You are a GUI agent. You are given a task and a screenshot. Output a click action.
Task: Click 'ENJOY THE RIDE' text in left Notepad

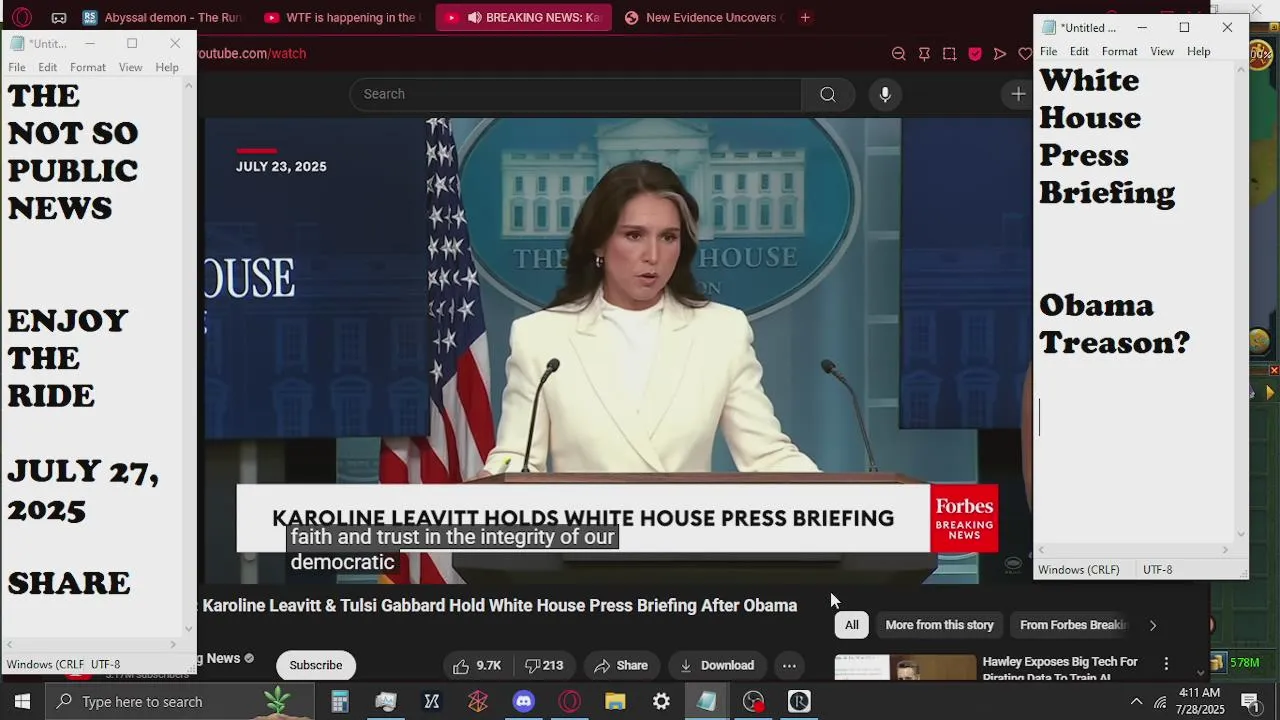click(68, 358)
